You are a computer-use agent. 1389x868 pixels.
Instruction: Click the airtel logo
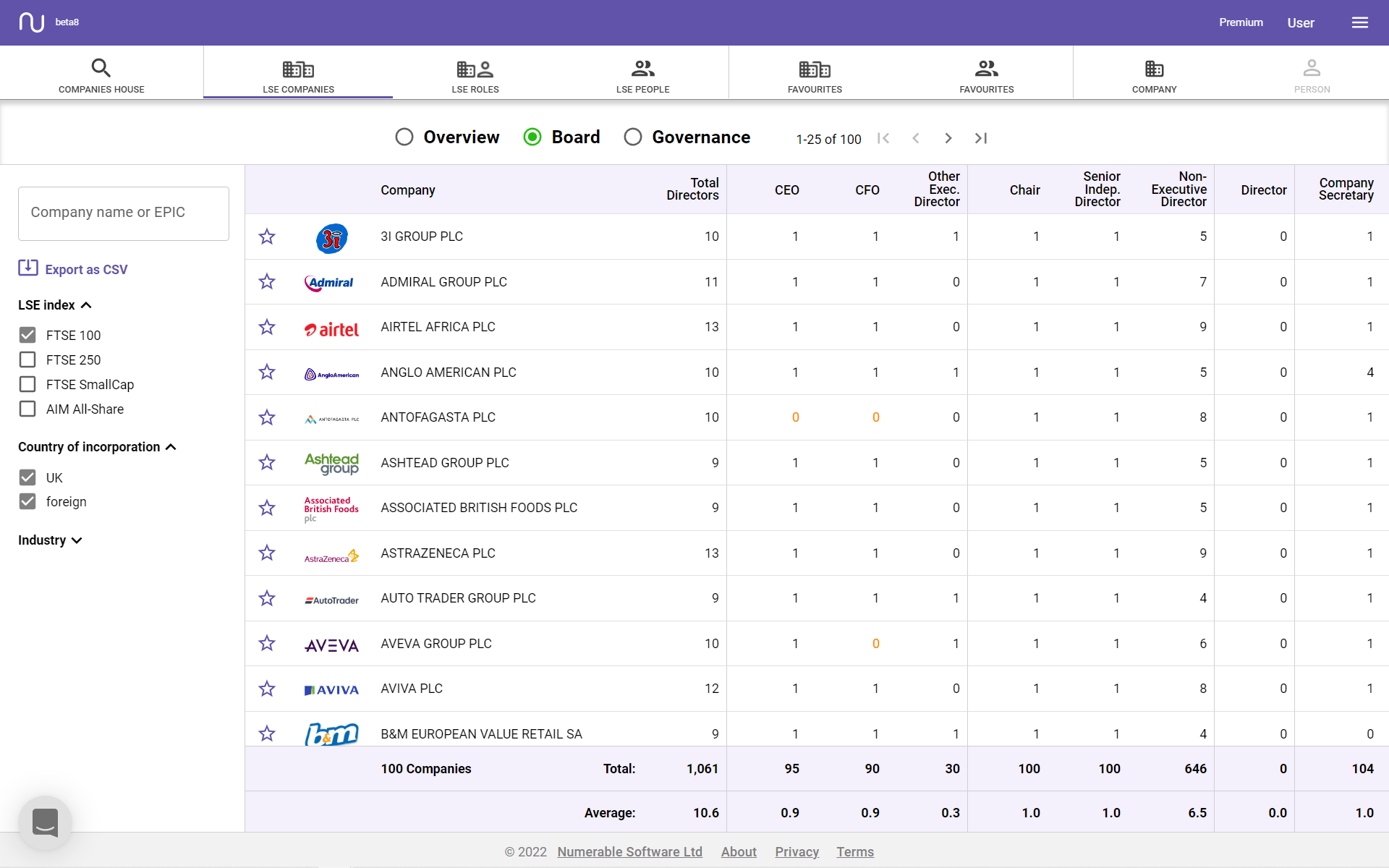click(x=331, y=329)
